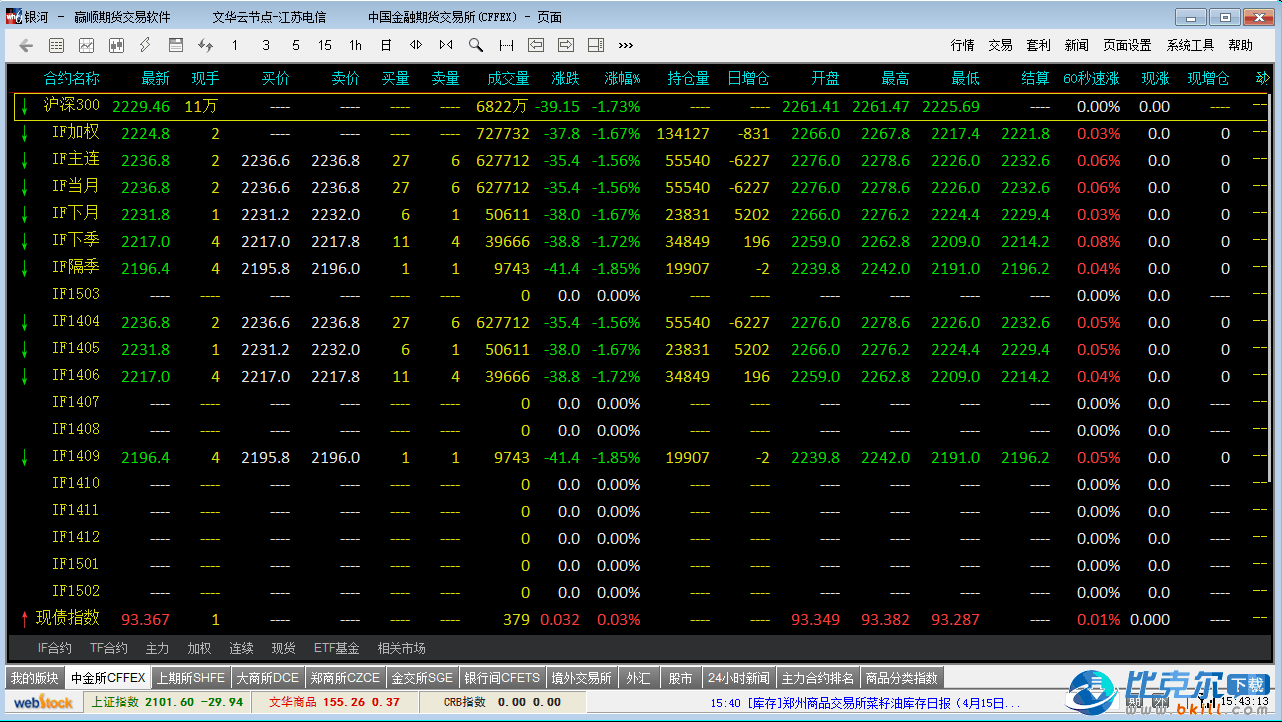The height and width of the screenshot is (722, 1282).
Task: Click the webstock logo in status bar
Action: coord(42,702)
